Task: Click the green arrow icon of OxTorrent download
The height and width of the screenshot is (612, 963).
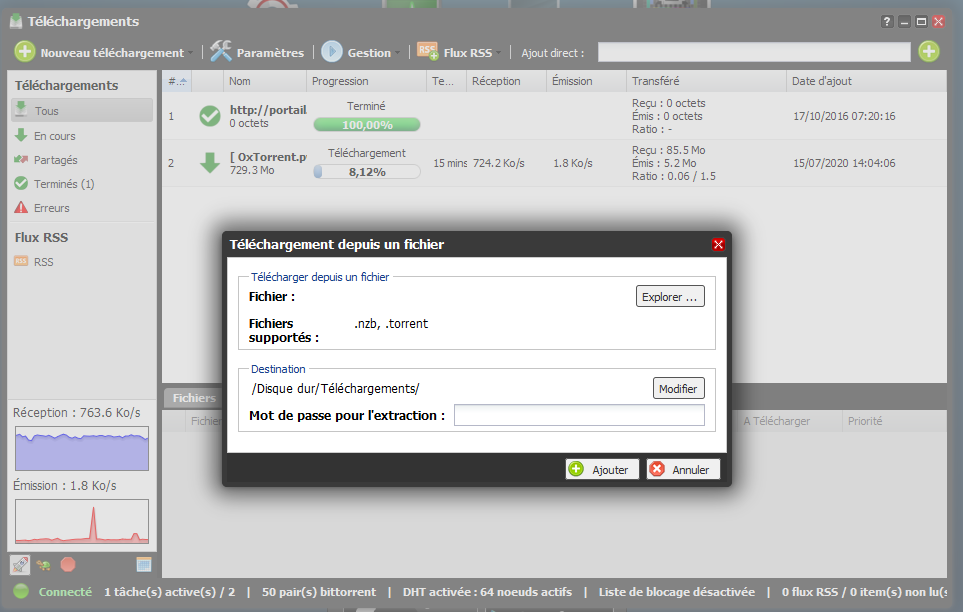Action: 209,163
